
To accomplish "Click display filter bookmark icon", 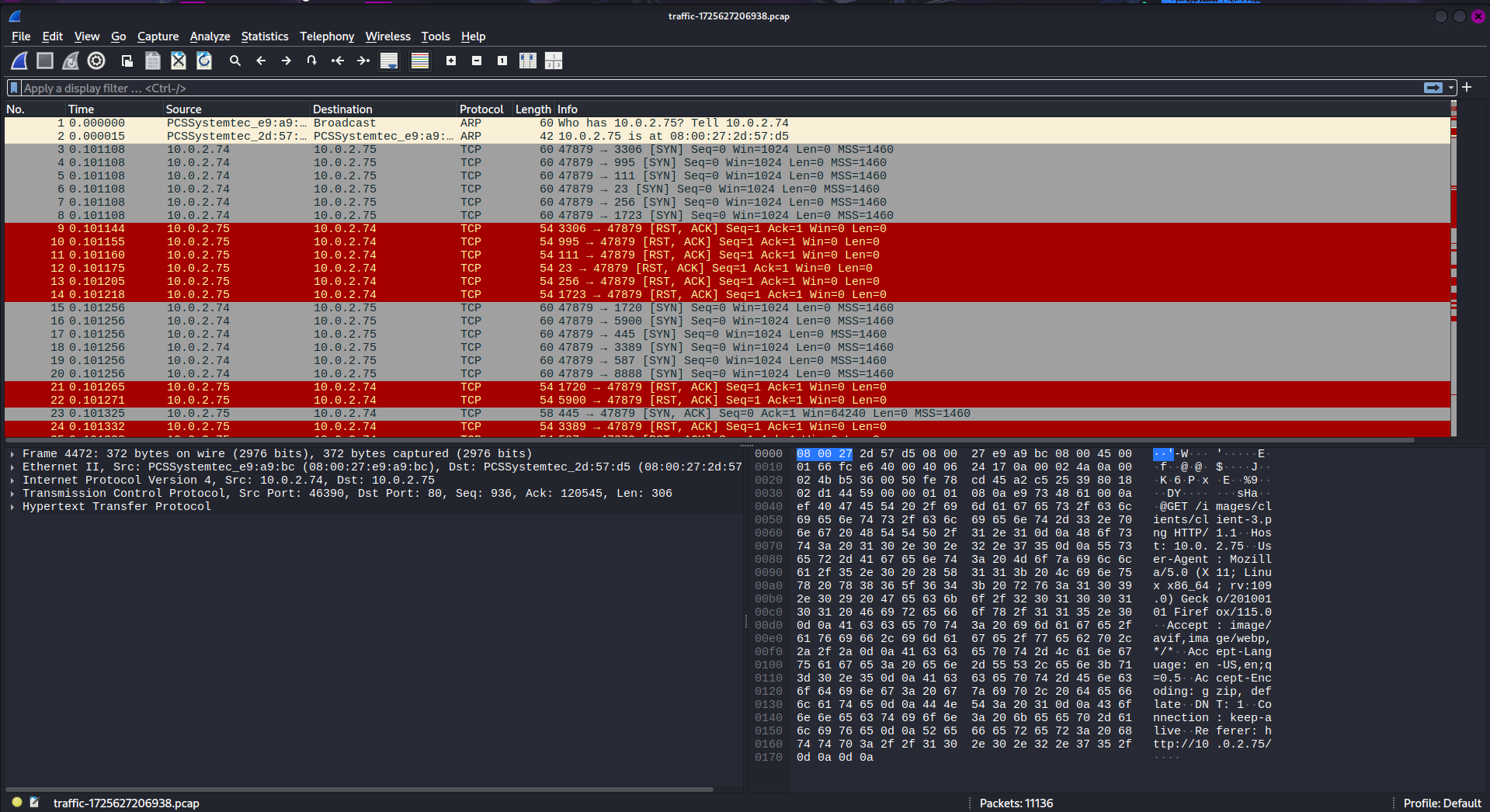I will coord(14,88).
